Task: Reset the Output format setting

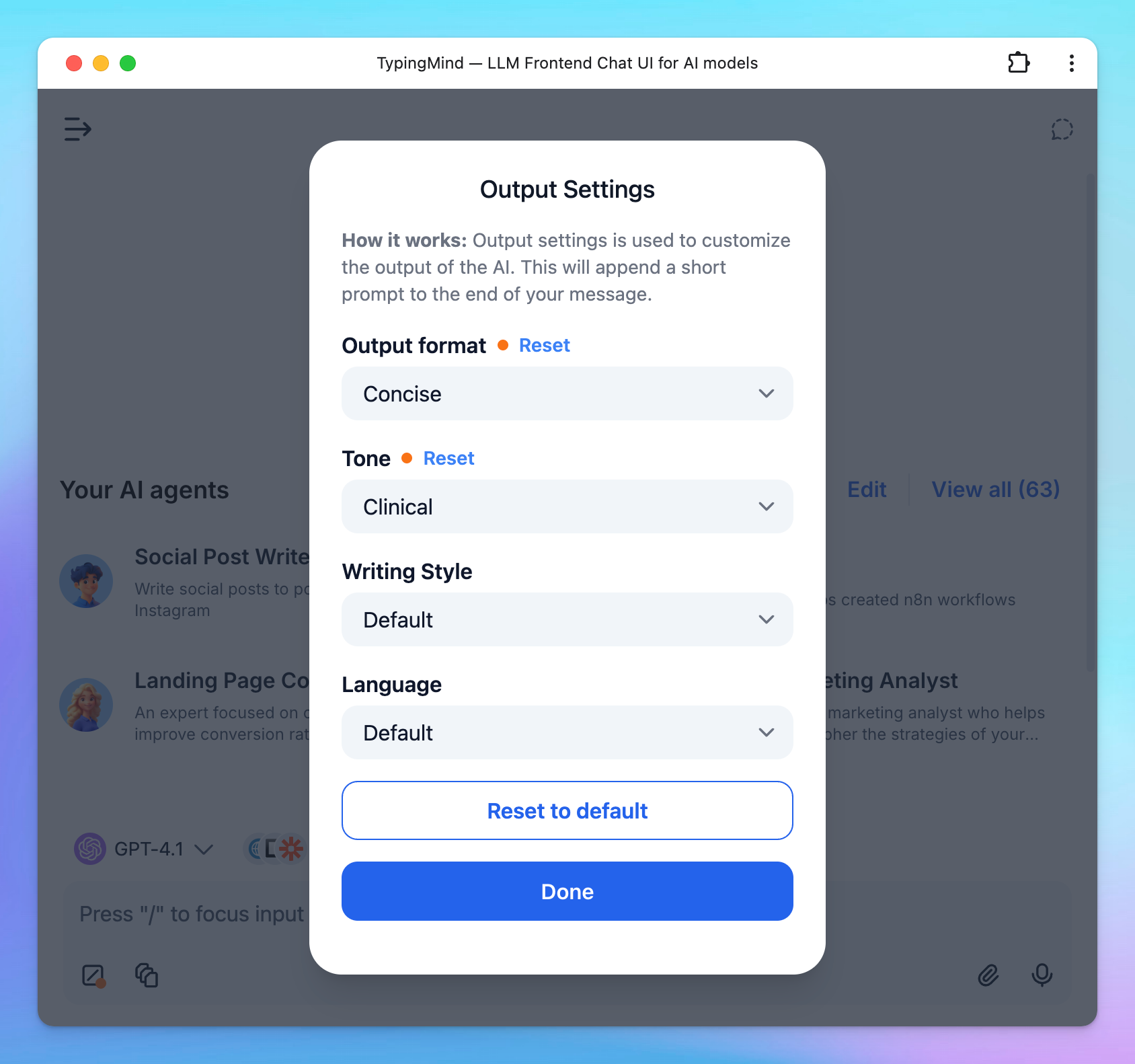Action: (544, 346)
